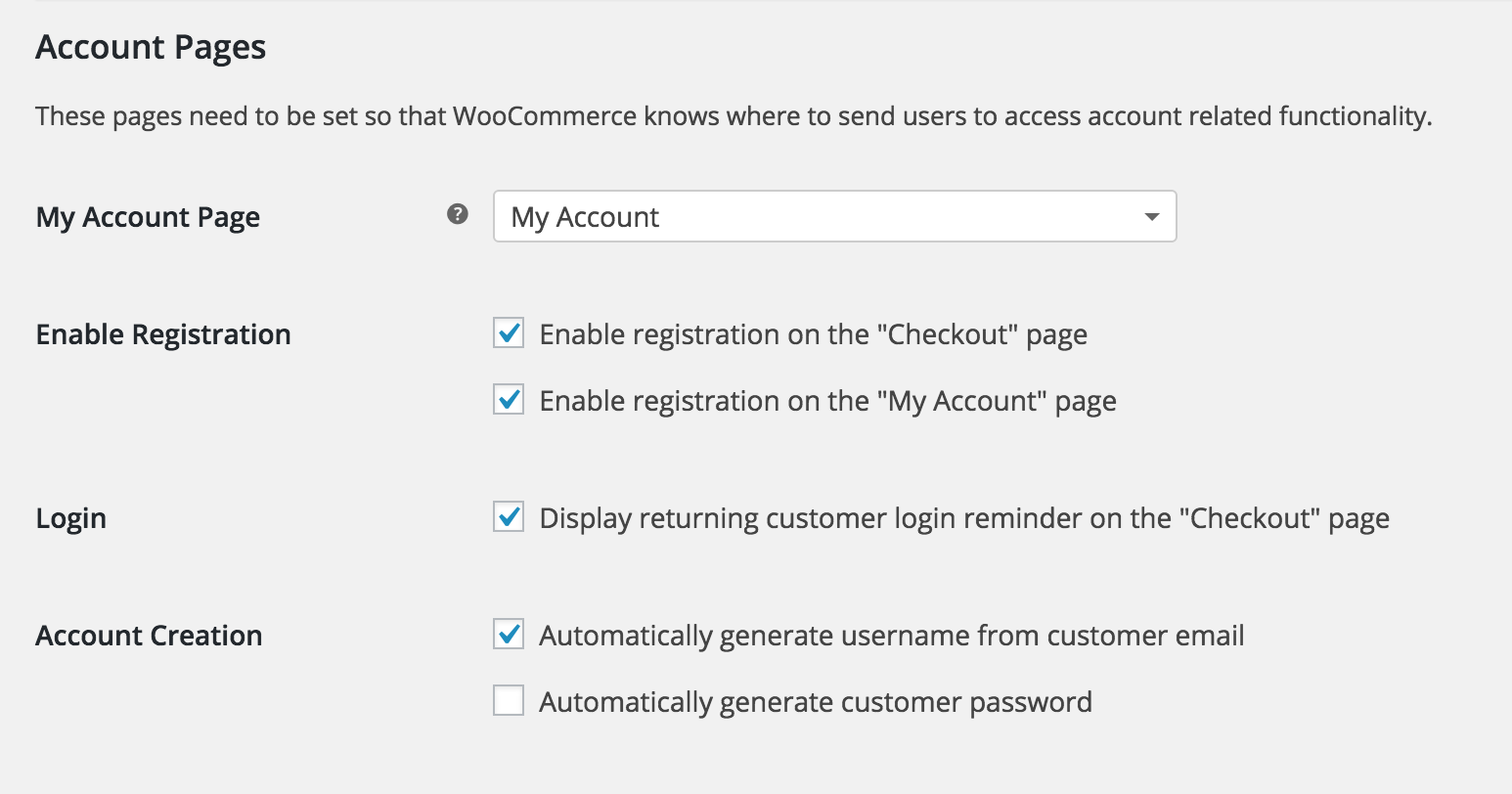Click the selected "My Account" value text

click(585, 217)
